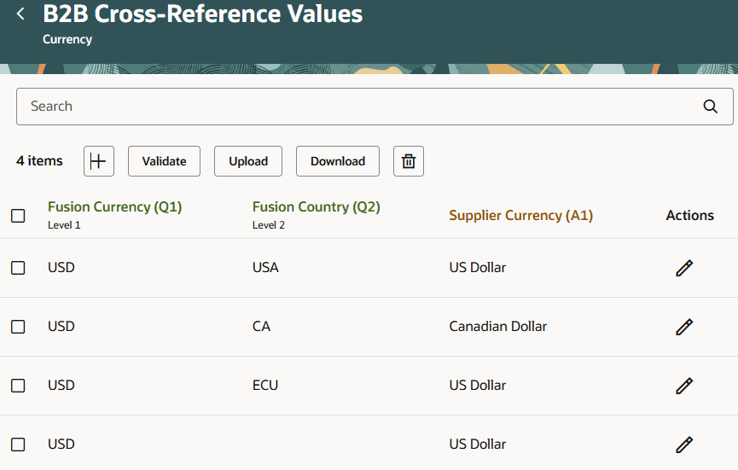Check the last row's checkbox
The width and height of the screenshot is (738, 470).
pyautogui.click(x=18, y=444)
